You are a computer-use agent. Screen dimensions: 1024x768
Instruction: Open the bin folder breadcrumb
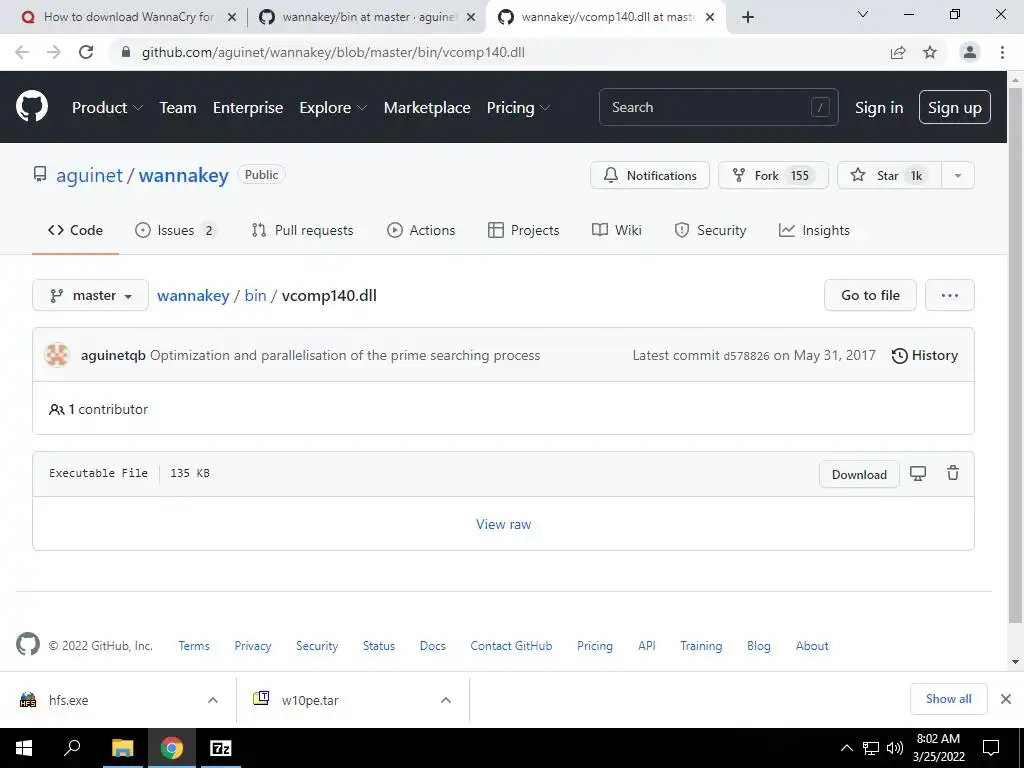point(255,295)
